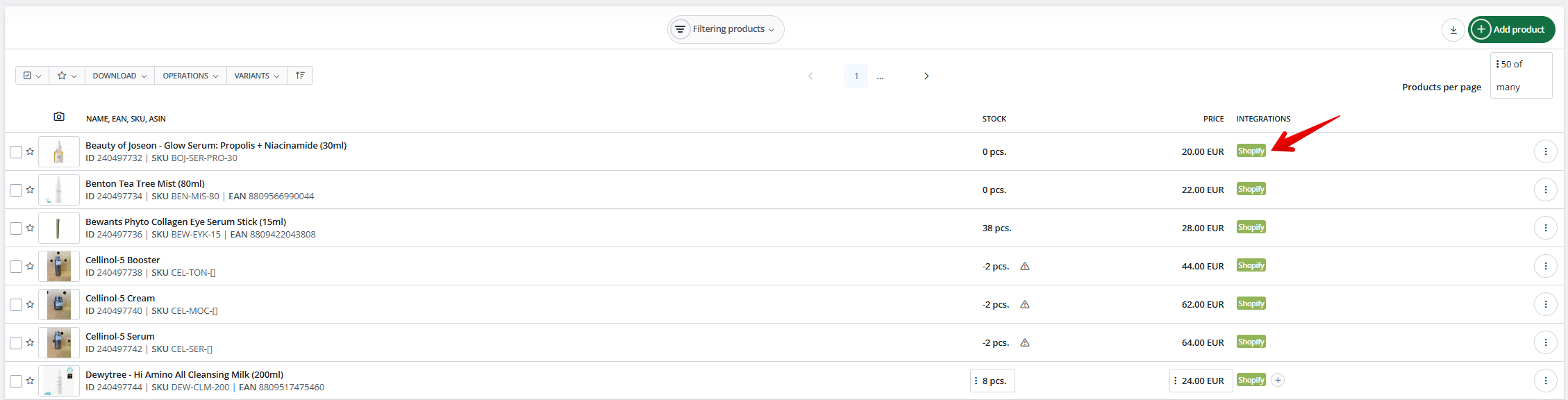Click the Add product button
Image resolution: width=1568 pixels, height=400 pixels.
coord(1511,29)
